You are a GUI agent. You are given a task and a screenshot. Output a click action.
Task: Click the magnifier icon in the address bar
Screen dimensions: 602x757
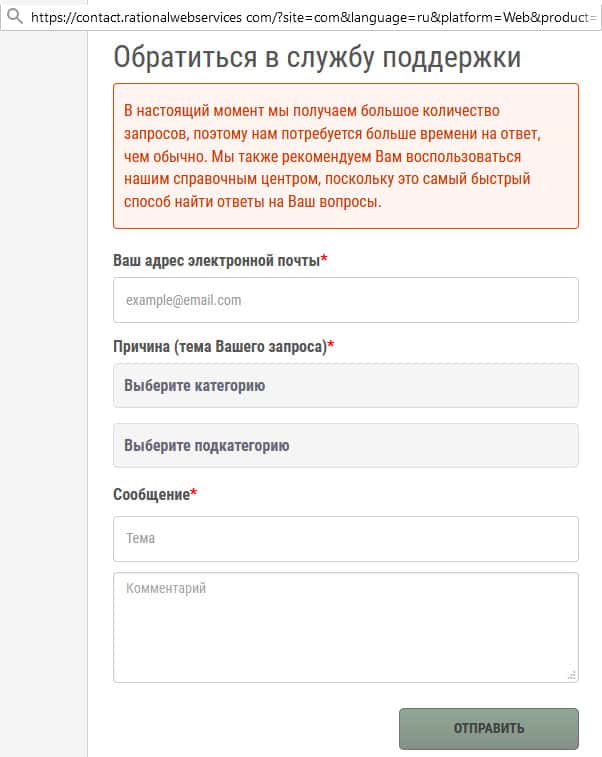[14, 17]
